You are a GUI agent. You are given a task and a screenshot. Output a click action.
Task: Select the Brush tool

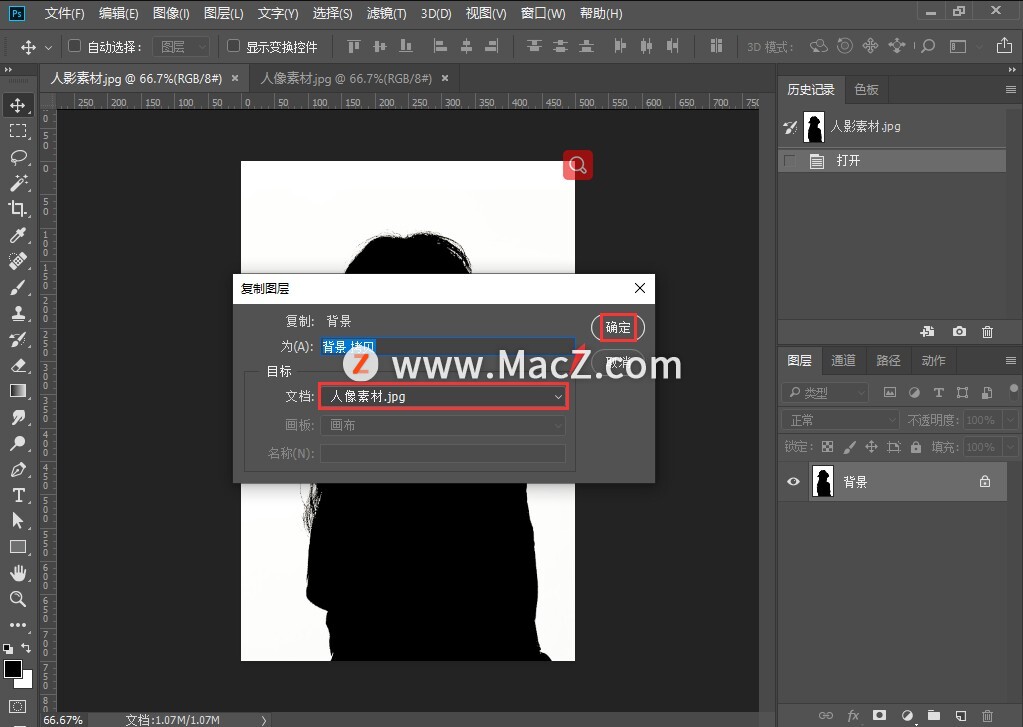[x=18, y=287]
